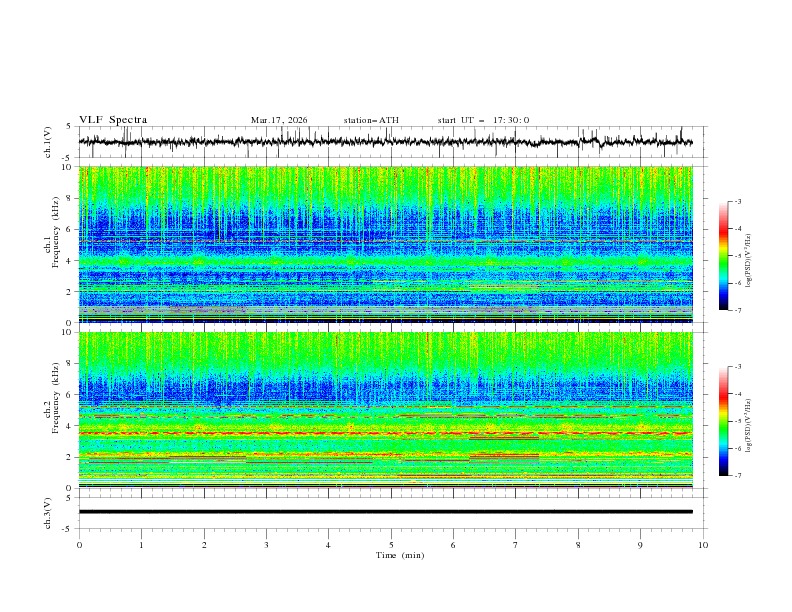Click the 'station=ATH' label
Viewport: 792px width, 612px height.
[371, 120]
